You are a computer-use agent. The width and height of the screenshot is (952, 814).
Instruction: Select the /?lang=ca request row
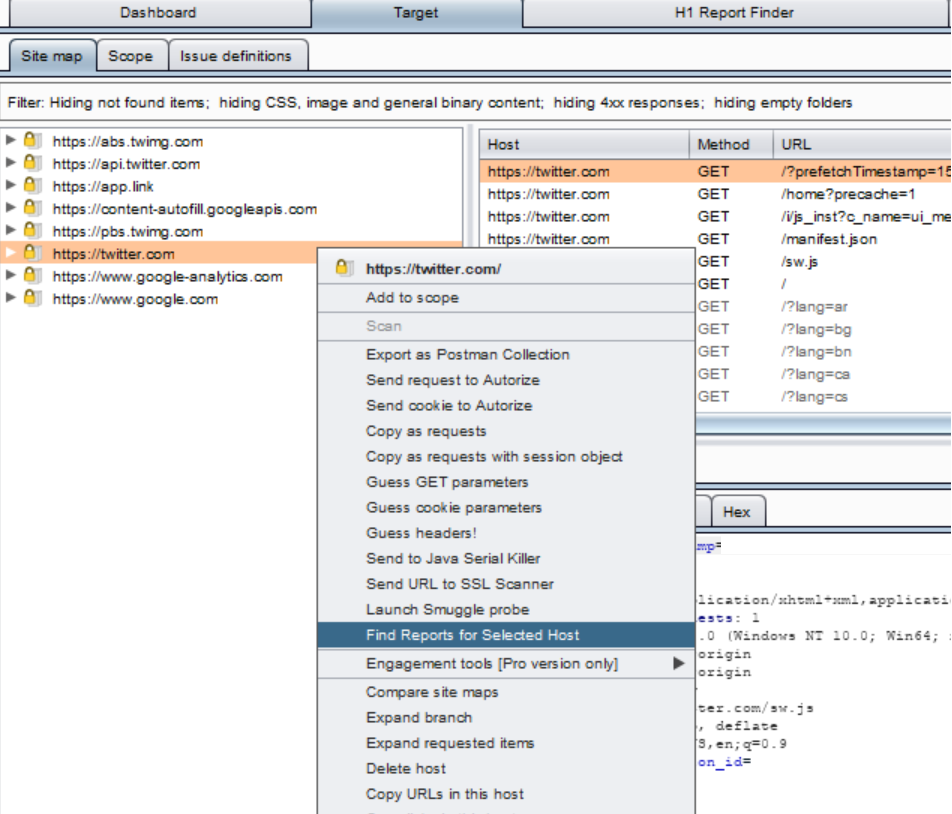pos(823,374)
